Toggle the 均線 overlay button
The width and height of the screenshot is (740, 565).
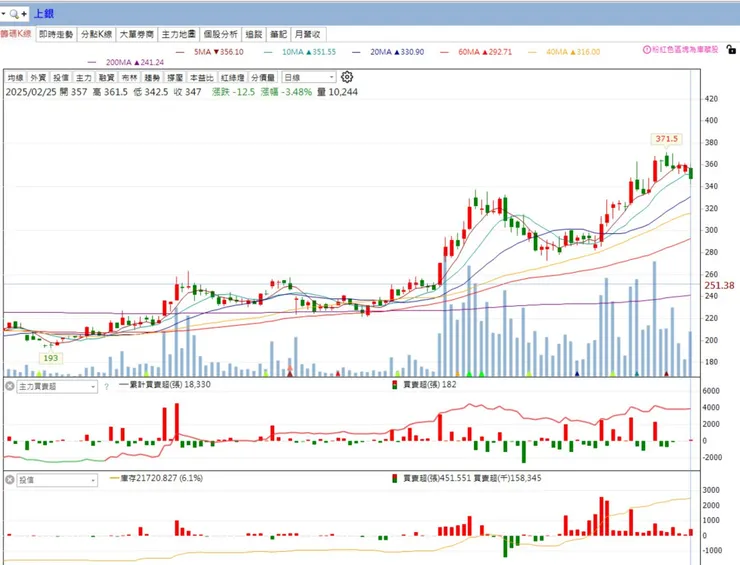[x=16, y=77]
